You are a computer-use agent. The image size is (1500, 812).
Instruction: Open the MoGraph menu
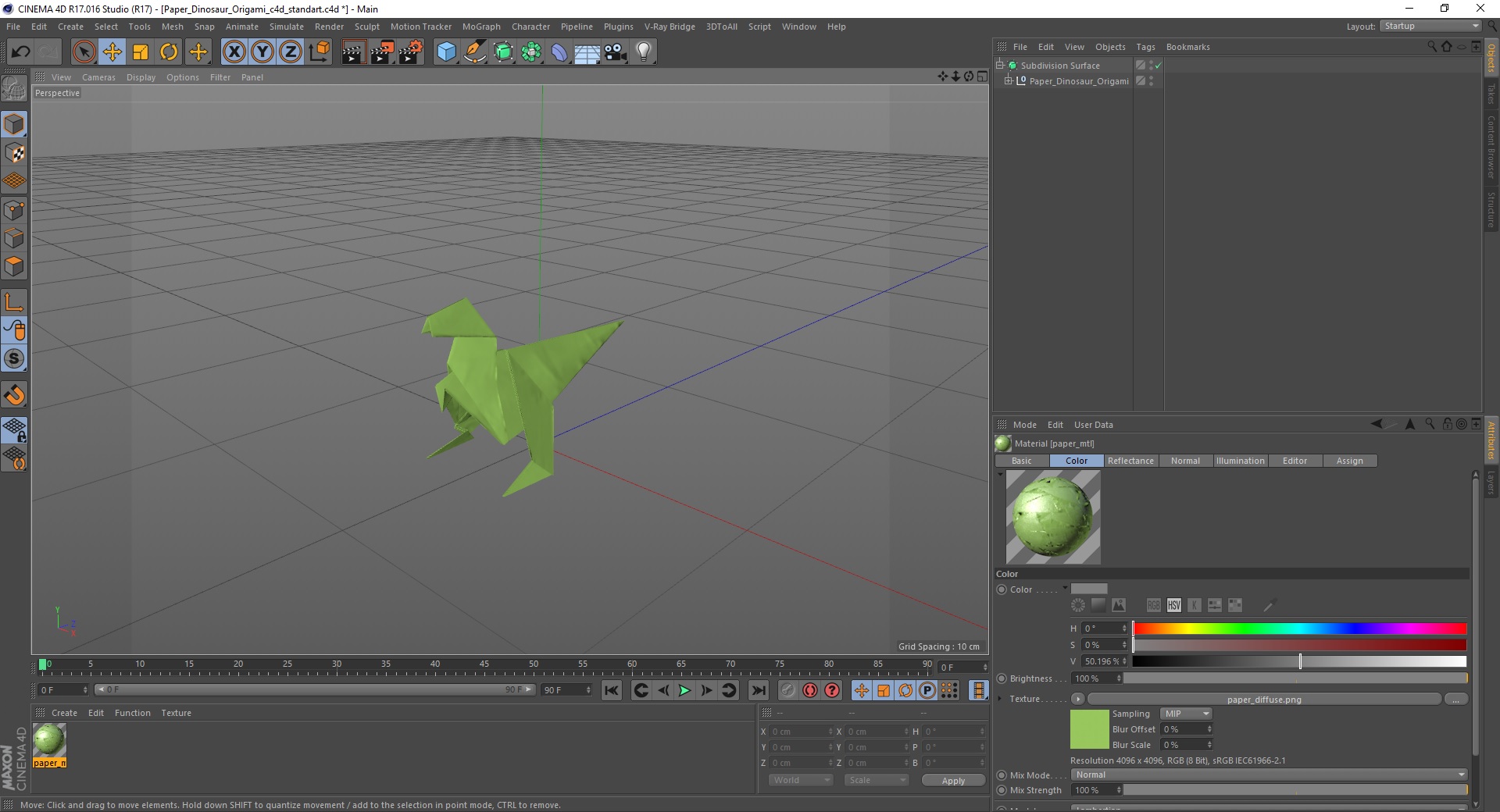point(481,27)
